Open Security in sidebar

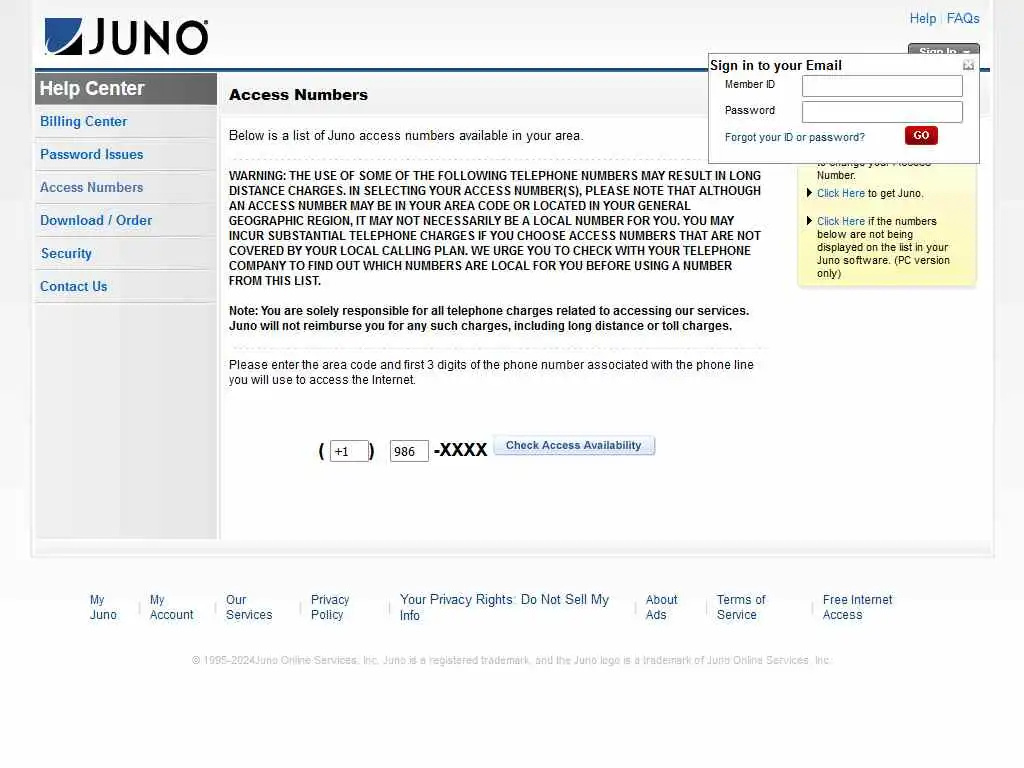[66, 253]
